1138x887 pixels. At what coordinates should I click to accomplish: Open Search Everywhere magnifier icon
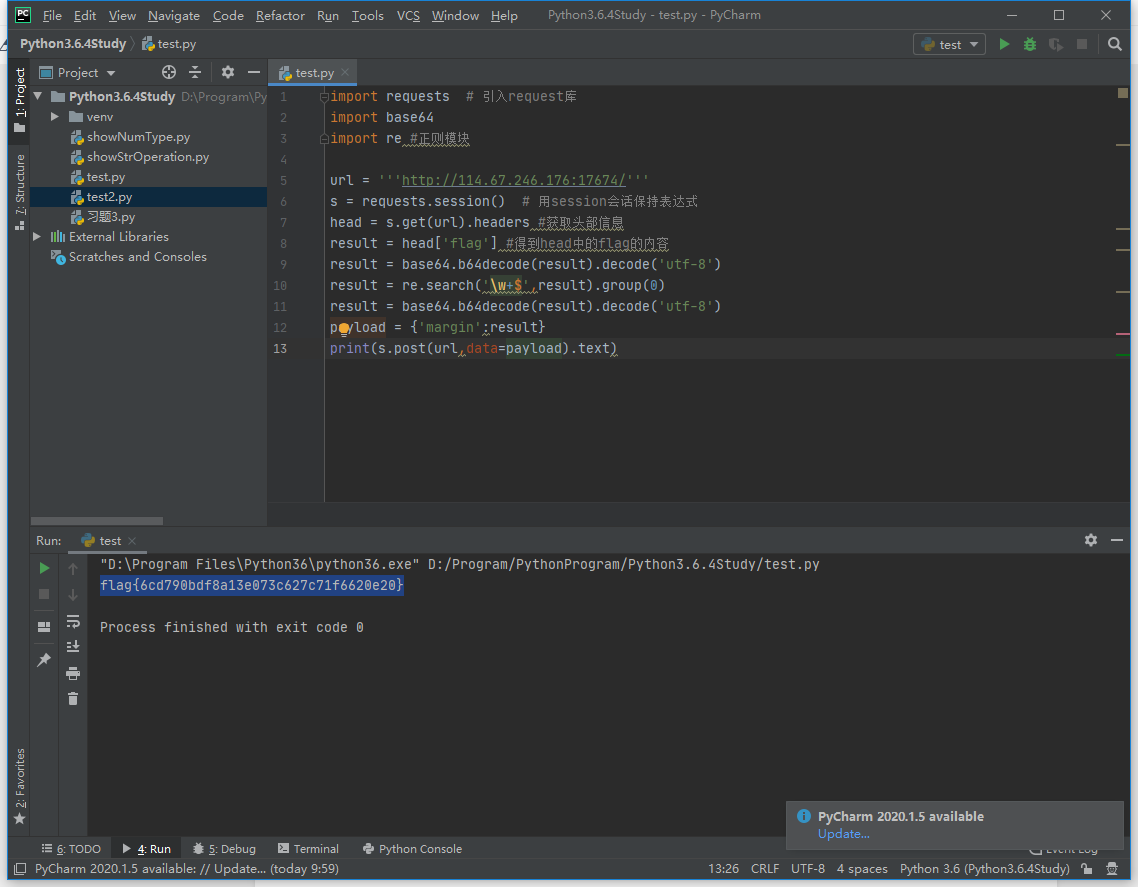click(x=1115, y=44)
